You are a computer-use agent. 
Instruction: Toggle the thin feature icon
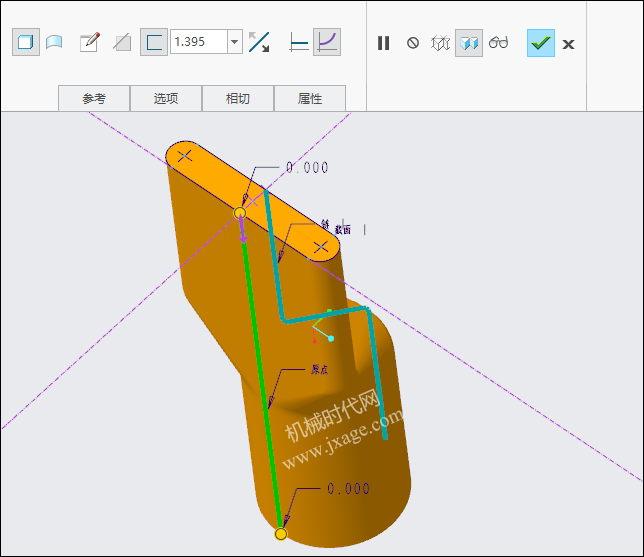coord(154,42)
